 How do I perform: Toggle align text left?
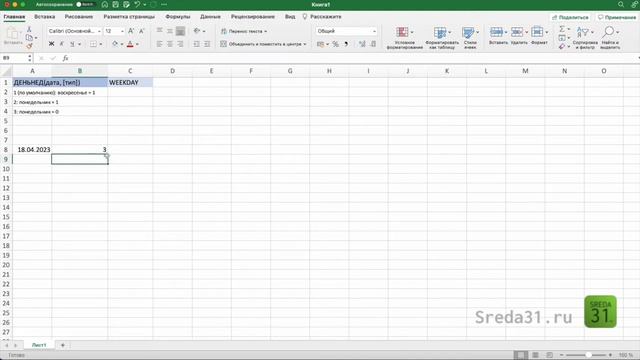[x=159, y=44]
